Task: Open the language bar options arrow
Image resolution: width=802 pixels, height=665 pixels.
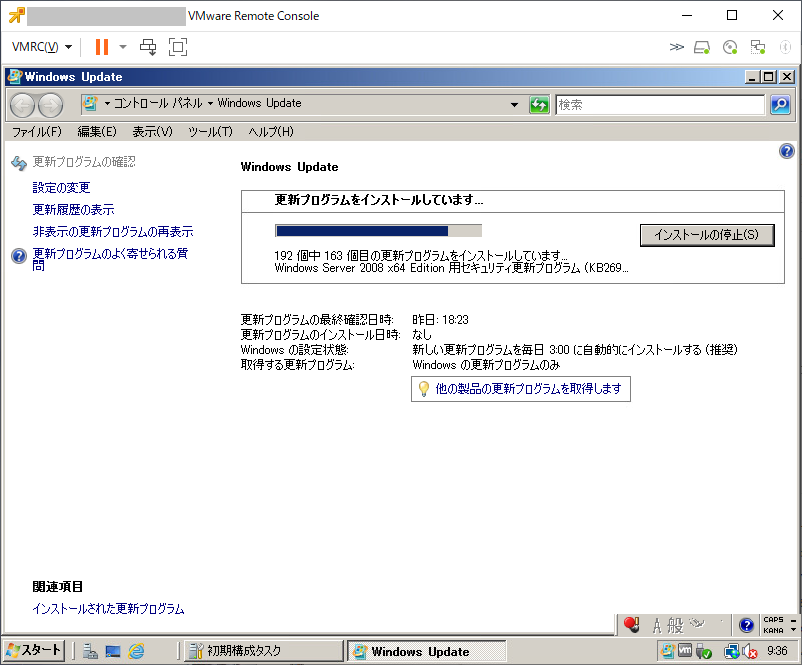Action: tap(793, 630)
